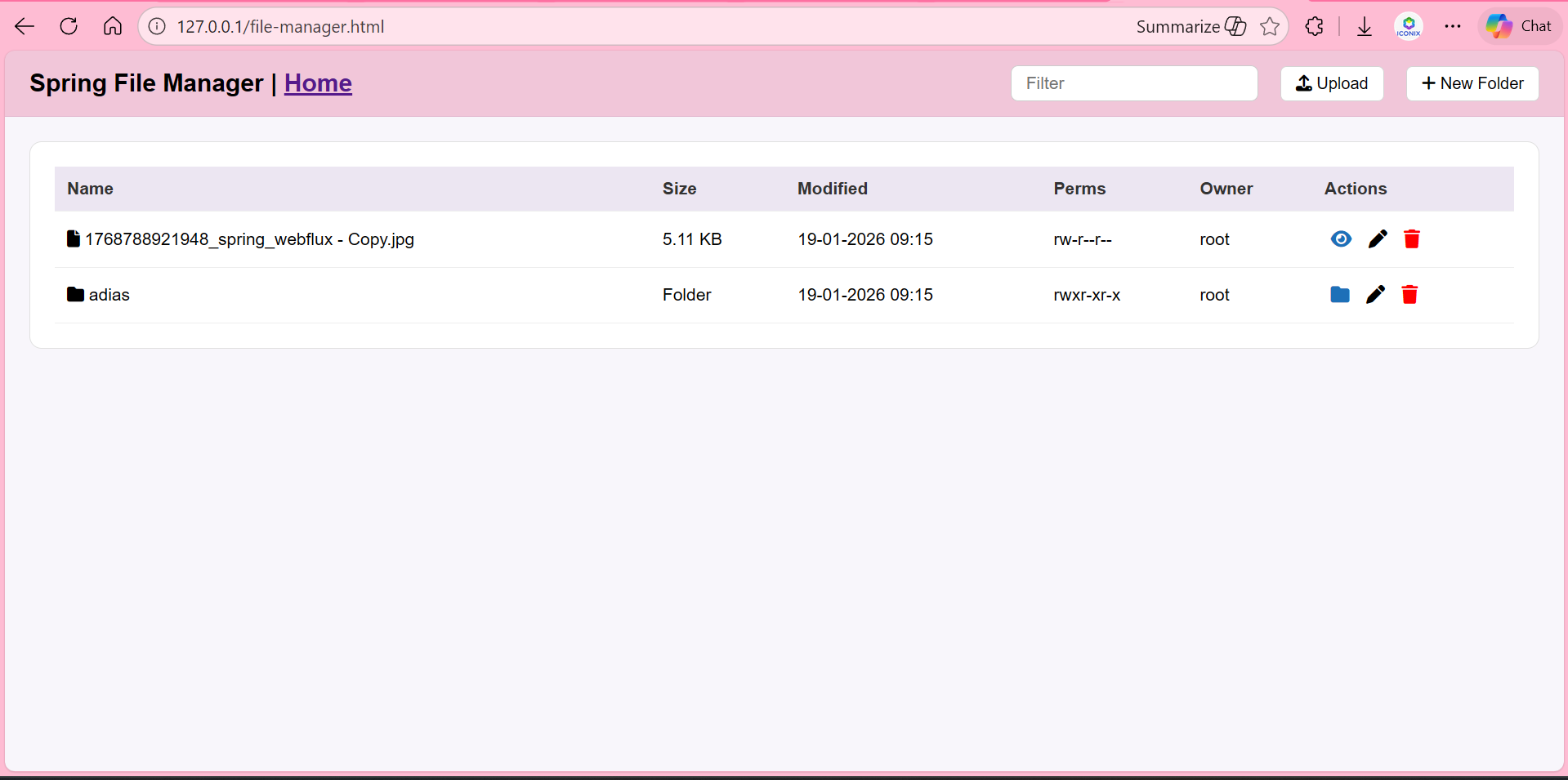The width and height of the screenshot is (1568, 780).
Task: Go back using the browser back arrow
Action: [x=25, y=27]
